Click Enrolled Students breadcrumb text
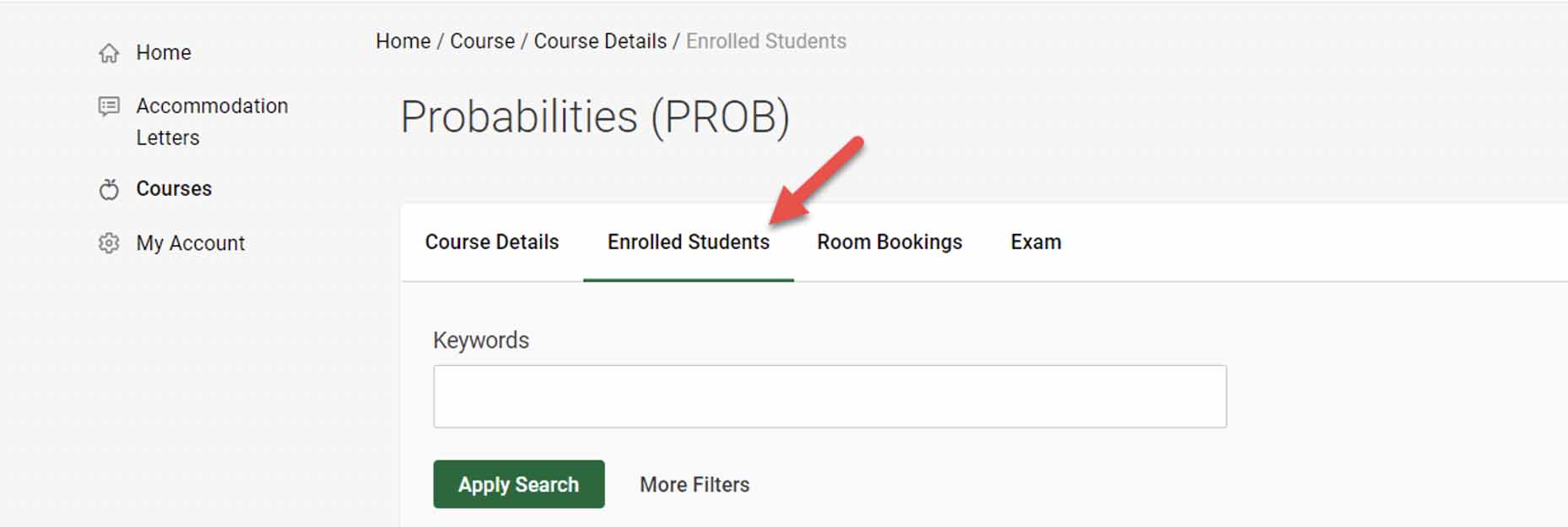This screenshot has height=527, width=1568. 766,41
